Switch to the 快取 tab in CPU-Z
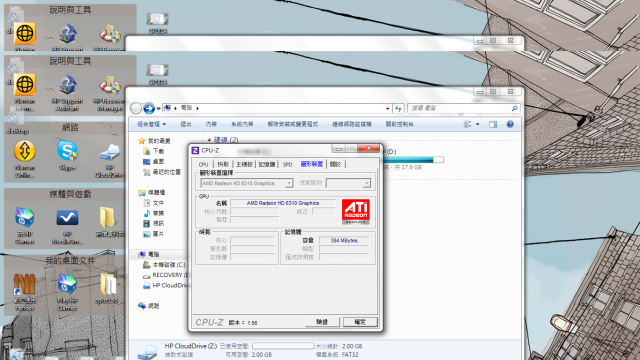 [223, 164]
